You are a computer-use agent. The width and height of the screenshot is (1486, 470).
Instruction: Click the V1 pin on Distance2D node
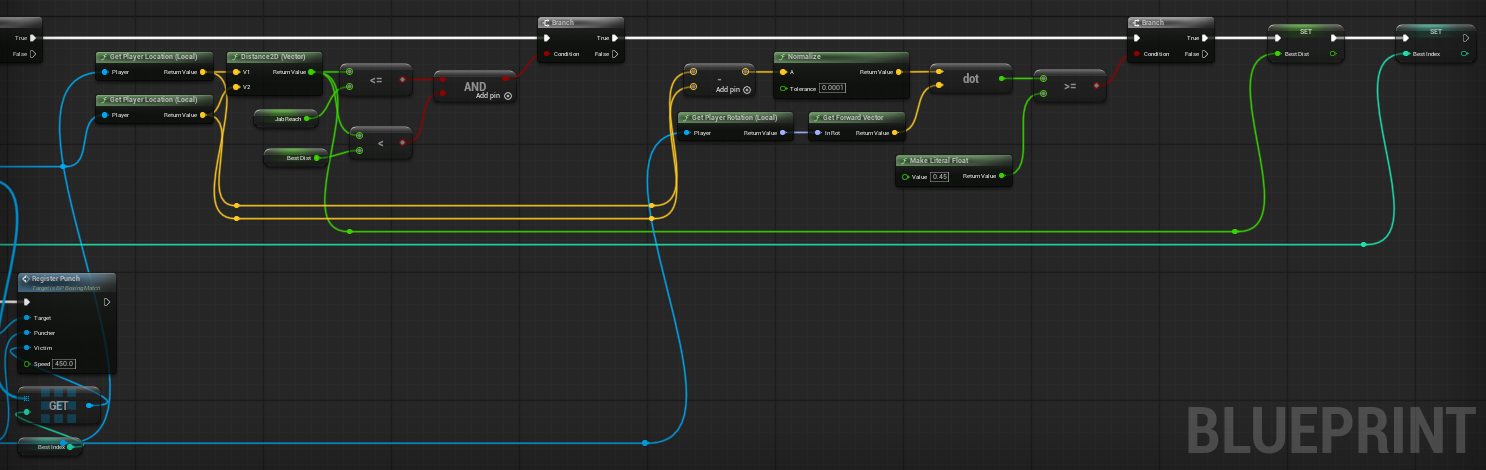click(236, 72)
